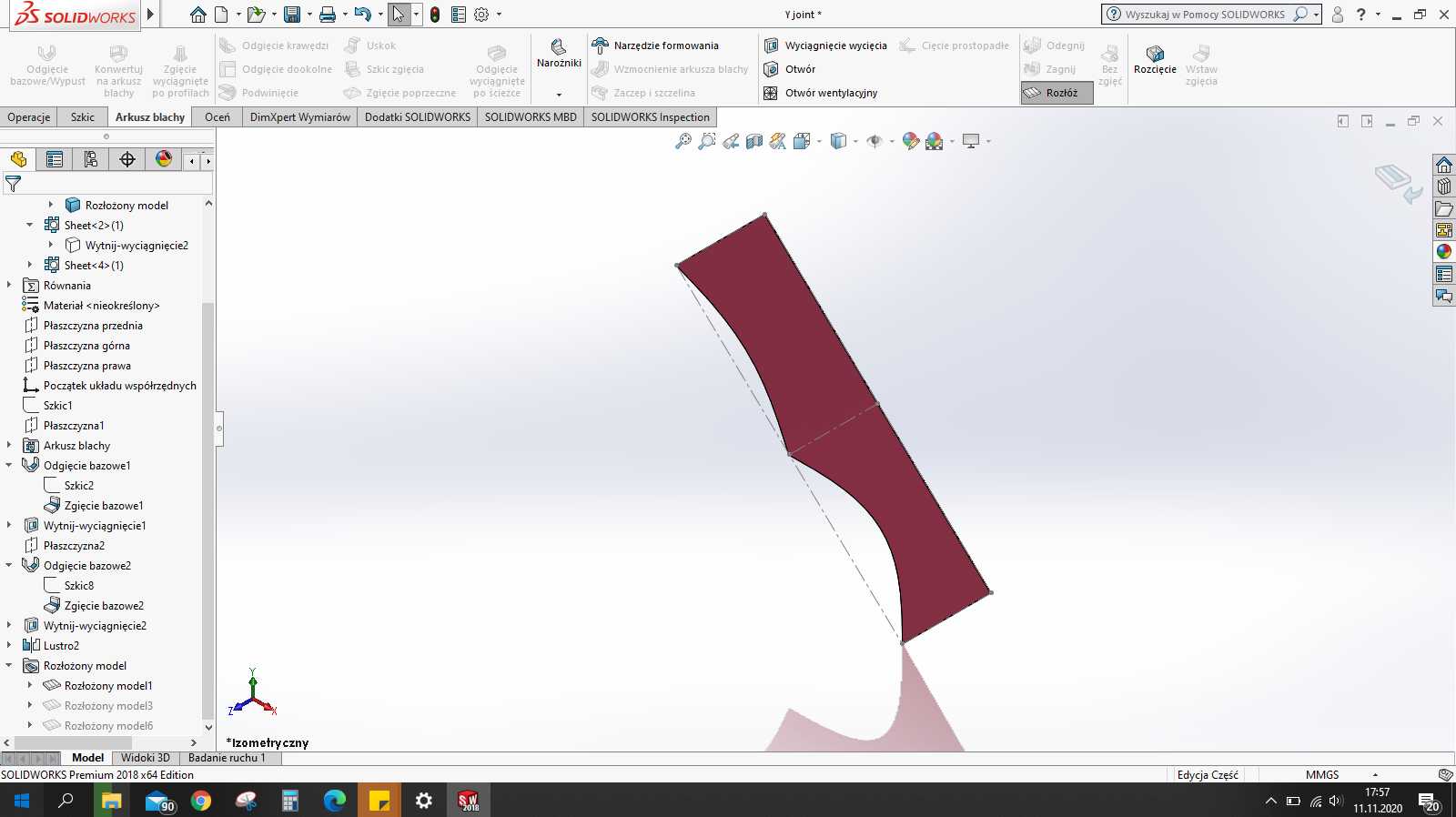Viewport: 1456px width, 817px height.
Task: Select Płaszczyzna przednia in the tree
Action: coord(93,326)
